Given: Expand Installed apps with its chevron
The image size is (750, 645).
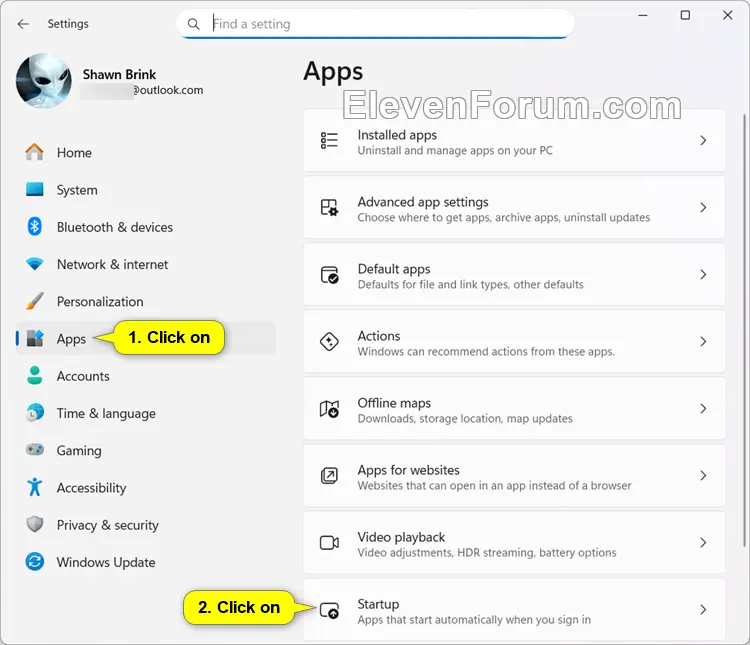Looking at the screenshot, I should click(703, 141).
